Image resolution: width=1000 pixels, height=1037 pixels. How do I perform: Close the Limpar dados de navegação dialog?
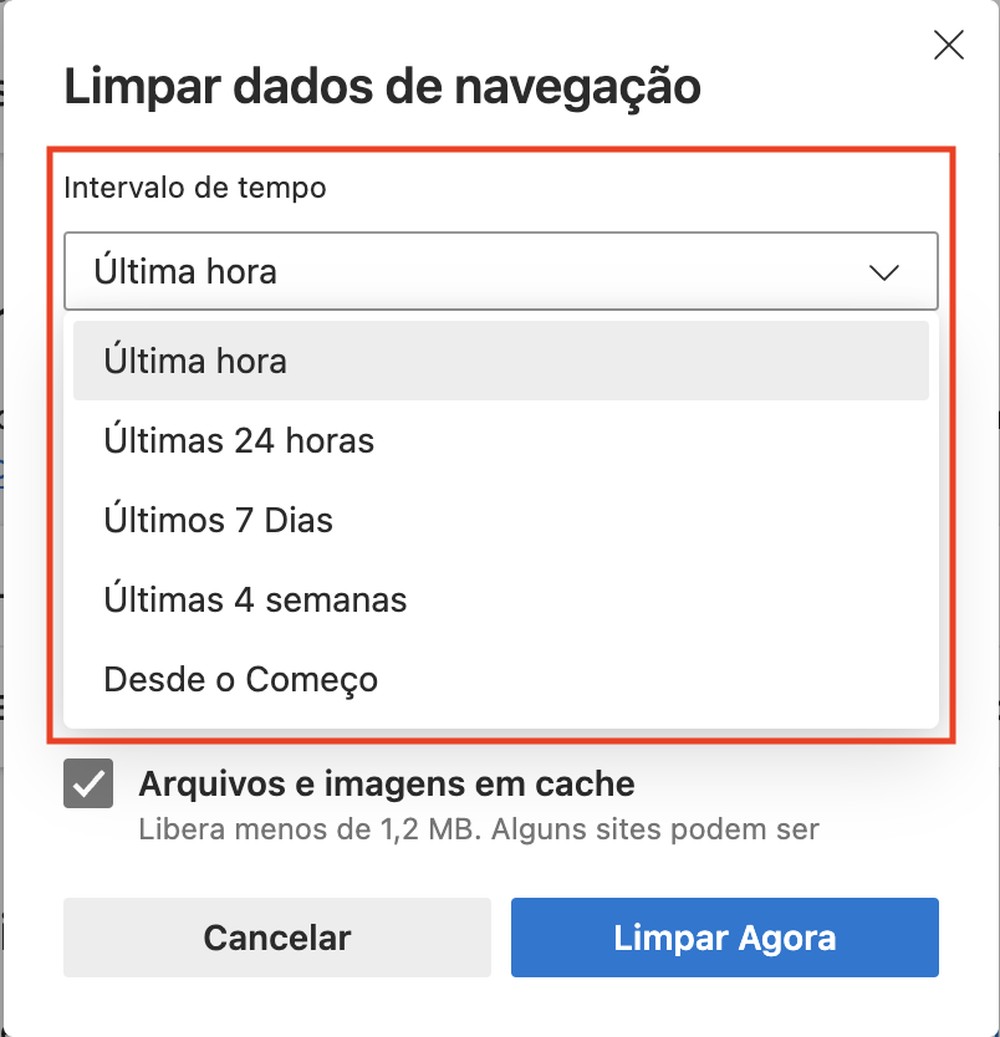[x=948, y=44]
